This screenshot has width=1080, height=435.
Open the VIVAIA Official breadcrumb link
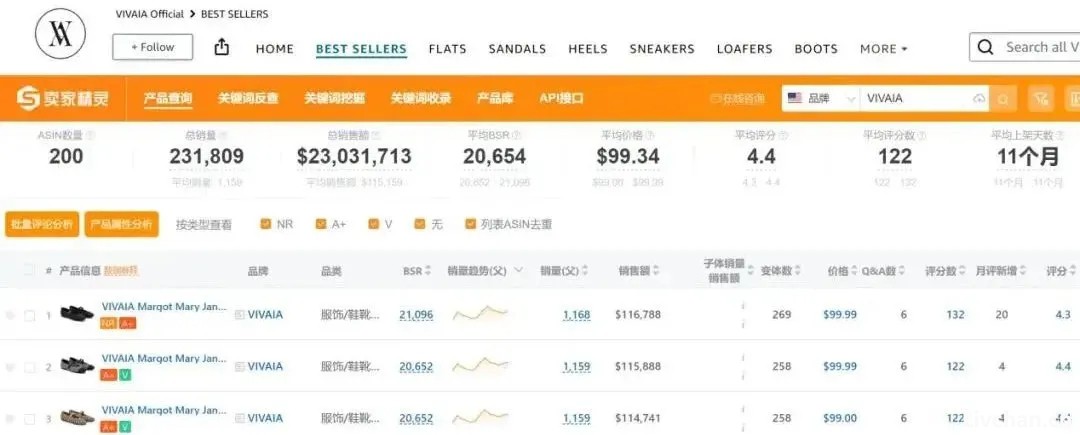149,14
